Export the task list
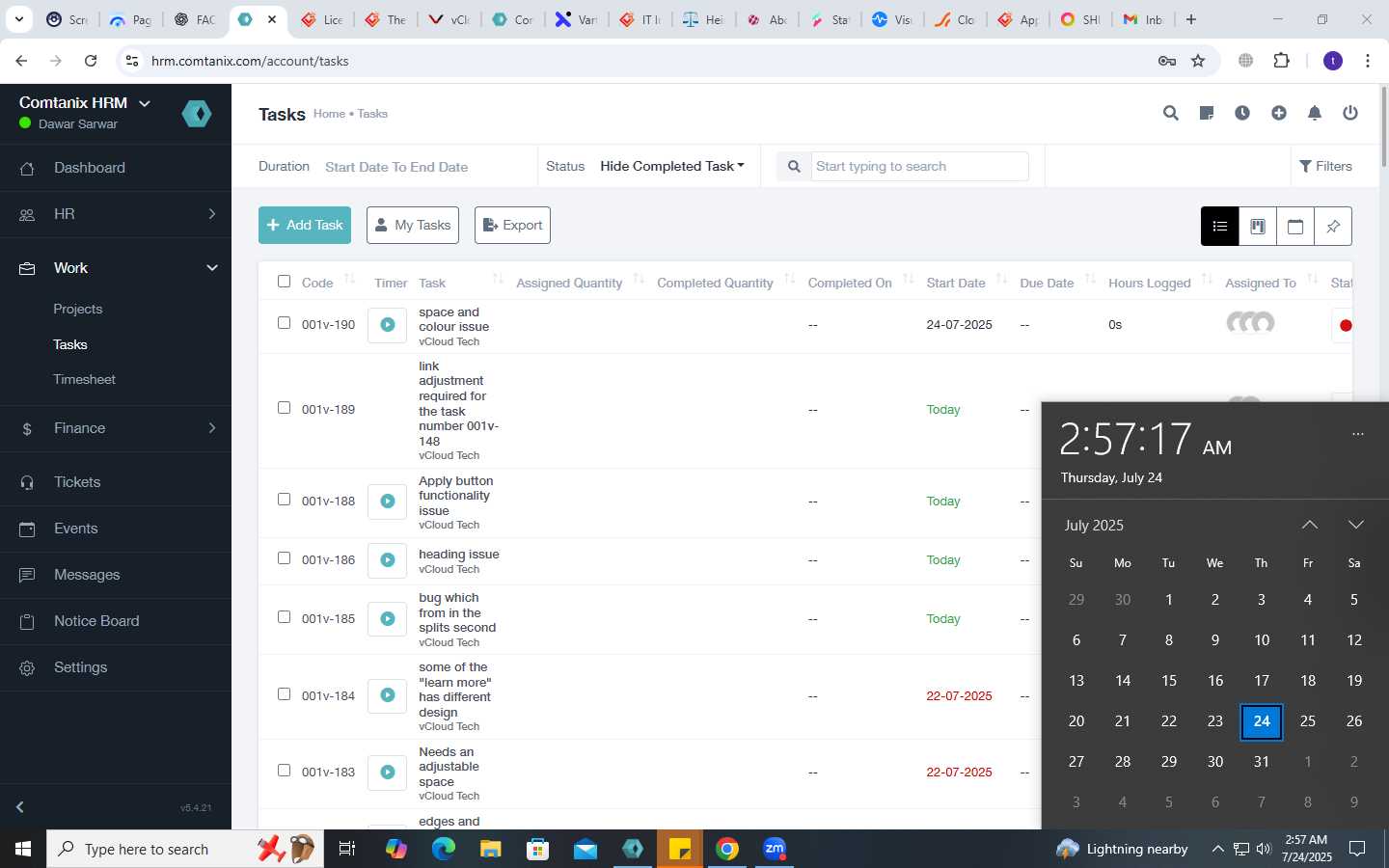Viewport: 1389px width, 868px height. [x=512, y=226]
